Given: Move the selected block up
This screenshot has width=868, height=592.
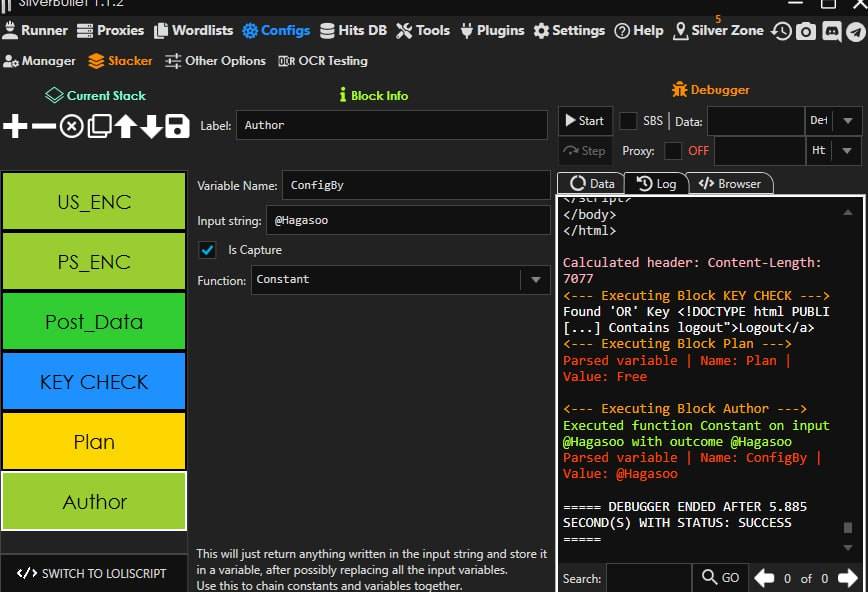Looking at the screenshot, I should [x=126, y=126].
